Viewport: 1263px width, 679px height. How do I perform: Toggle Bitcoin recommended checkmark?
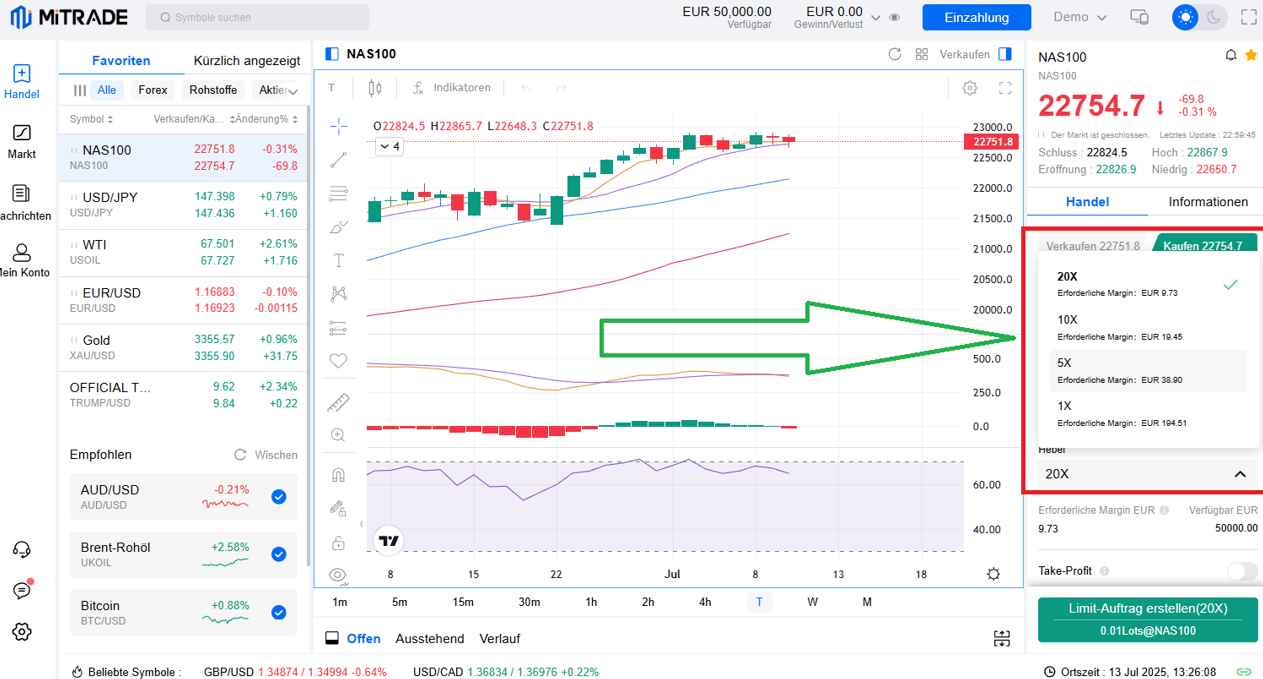(x=279, y=613)
